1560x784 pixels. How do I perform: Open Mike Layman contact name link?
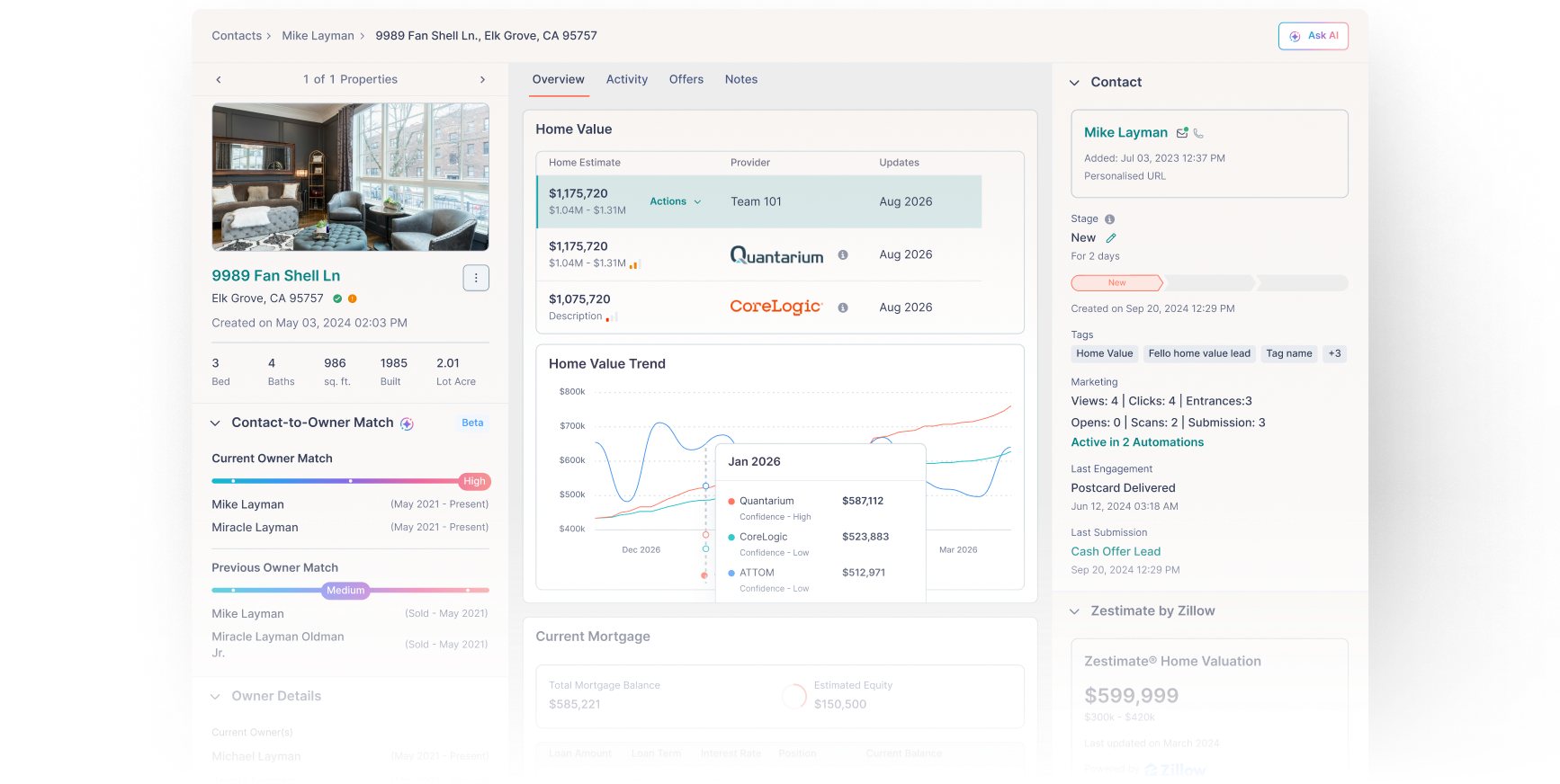pyautogui.click(x=1125, y=132)
